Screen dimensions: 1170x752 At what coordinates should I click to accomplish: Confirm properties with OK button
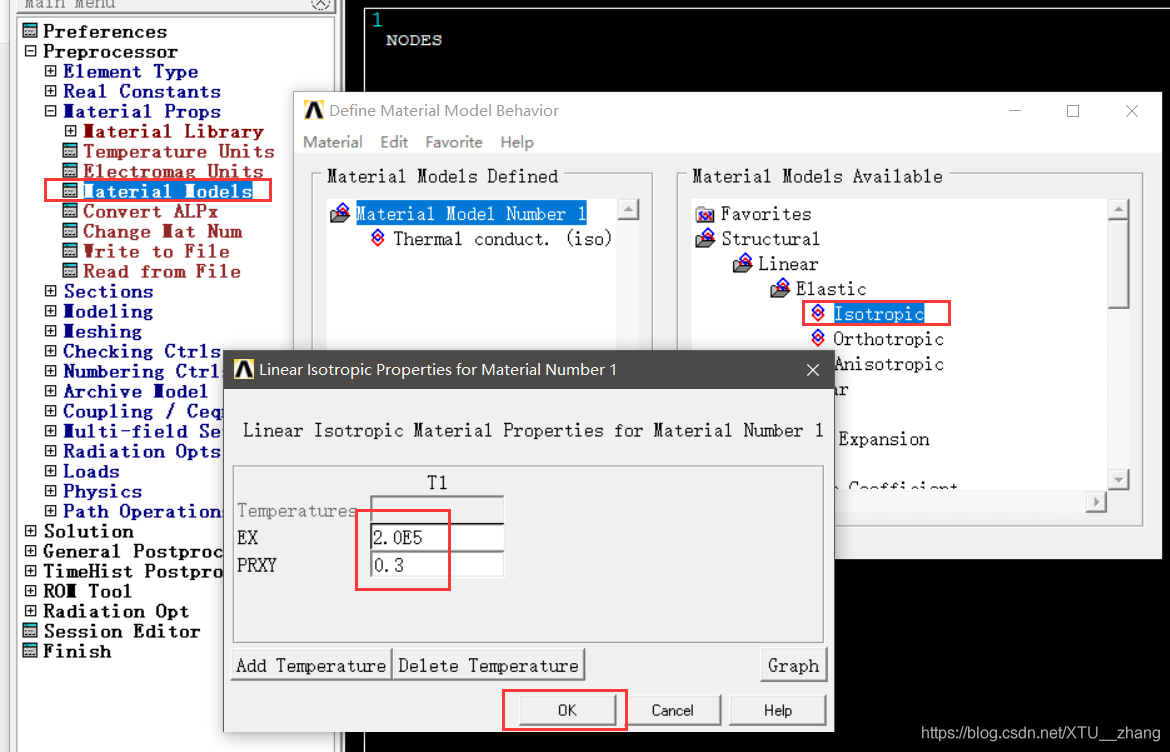coord(567,710)
